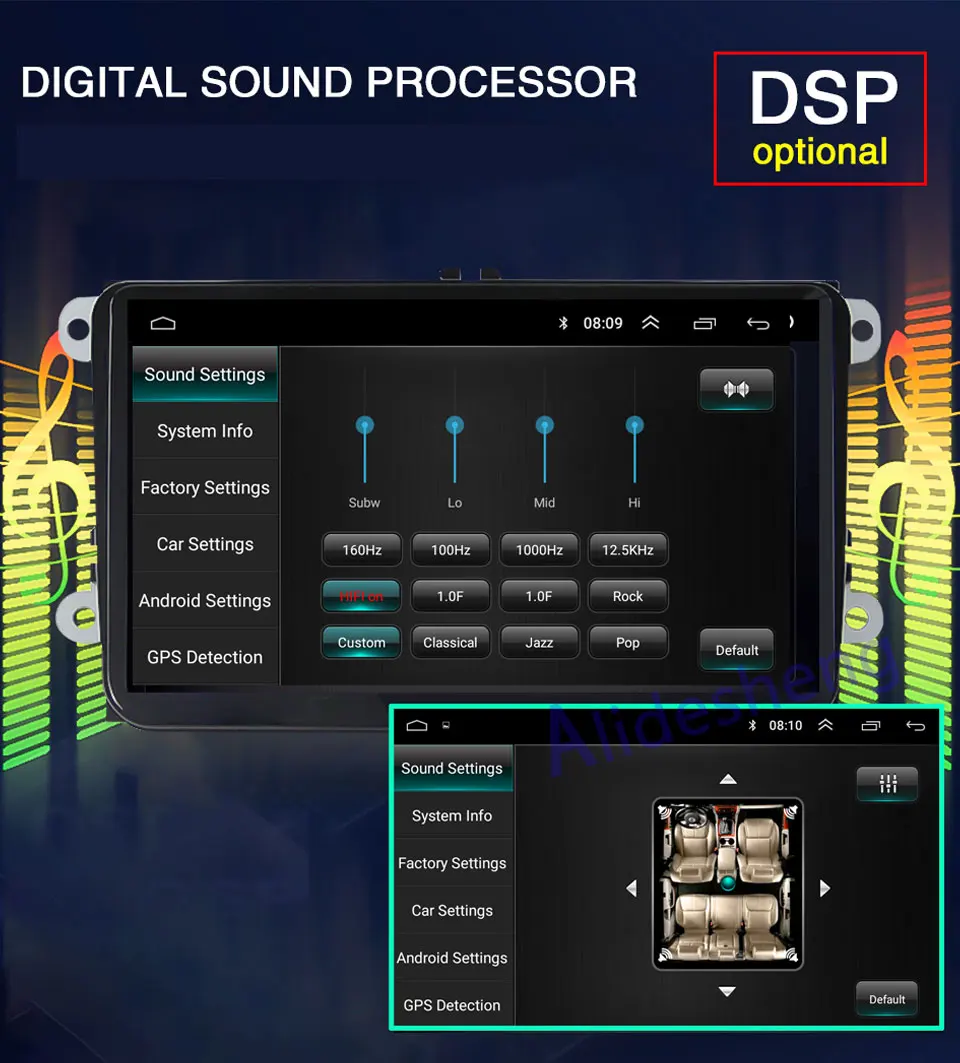Click the Hi slider handle
Image resolution: width=960 pixels, height=1063 pixels.
pos(635,425)
